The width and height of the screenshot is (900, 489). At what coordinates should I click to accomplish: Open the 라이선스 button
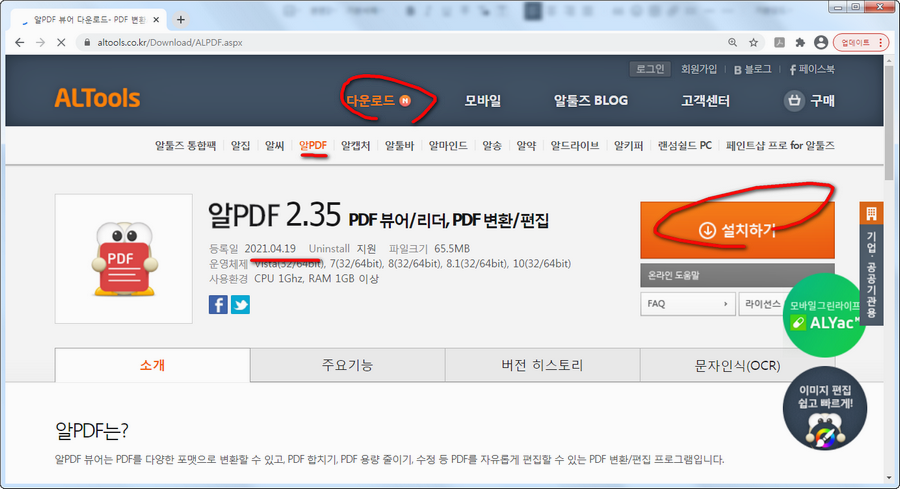point(762,304)
